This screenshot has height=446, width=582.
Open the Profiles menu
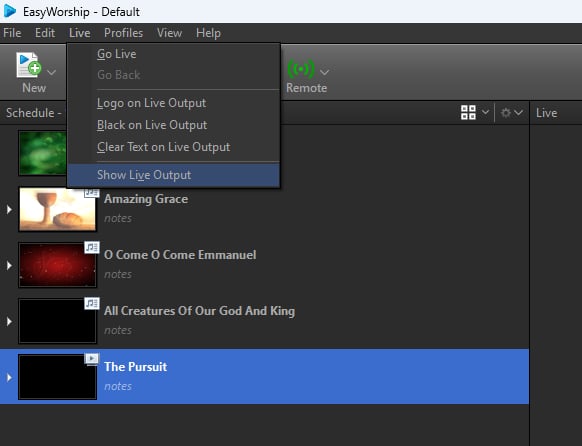click(123, 33)
